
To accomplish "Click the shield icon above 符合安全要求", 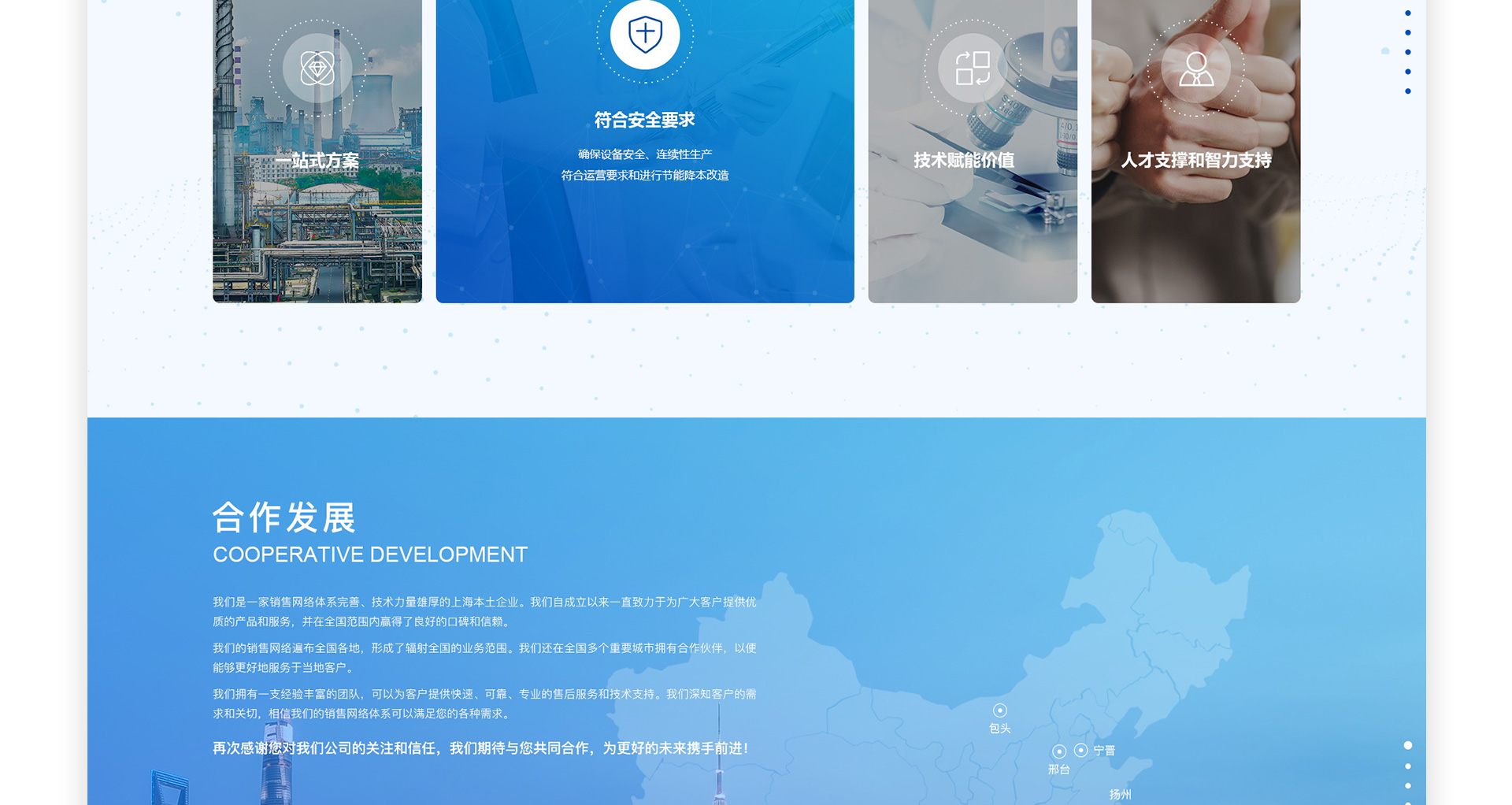I will 645,35.
